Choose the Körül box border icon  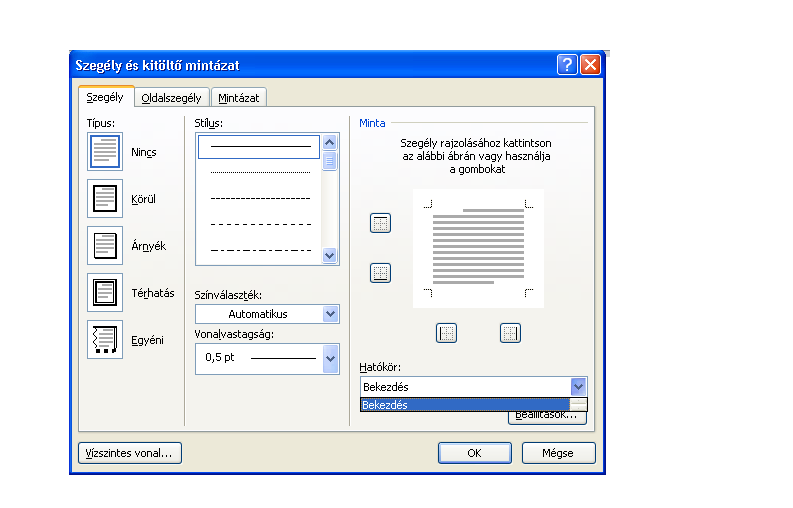[x=105, y=198]
